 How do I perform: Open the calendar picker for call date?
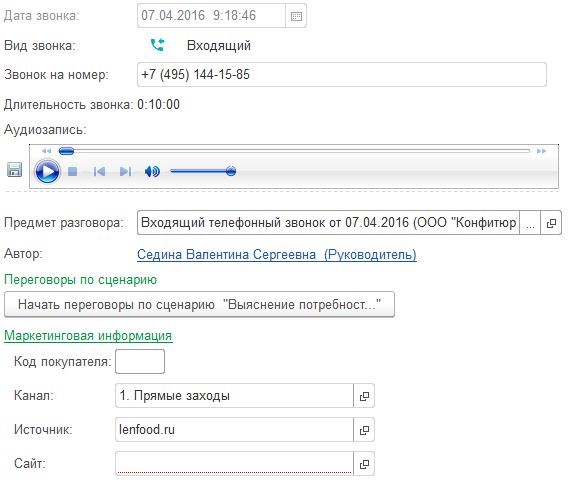click(x=296, y=16)
